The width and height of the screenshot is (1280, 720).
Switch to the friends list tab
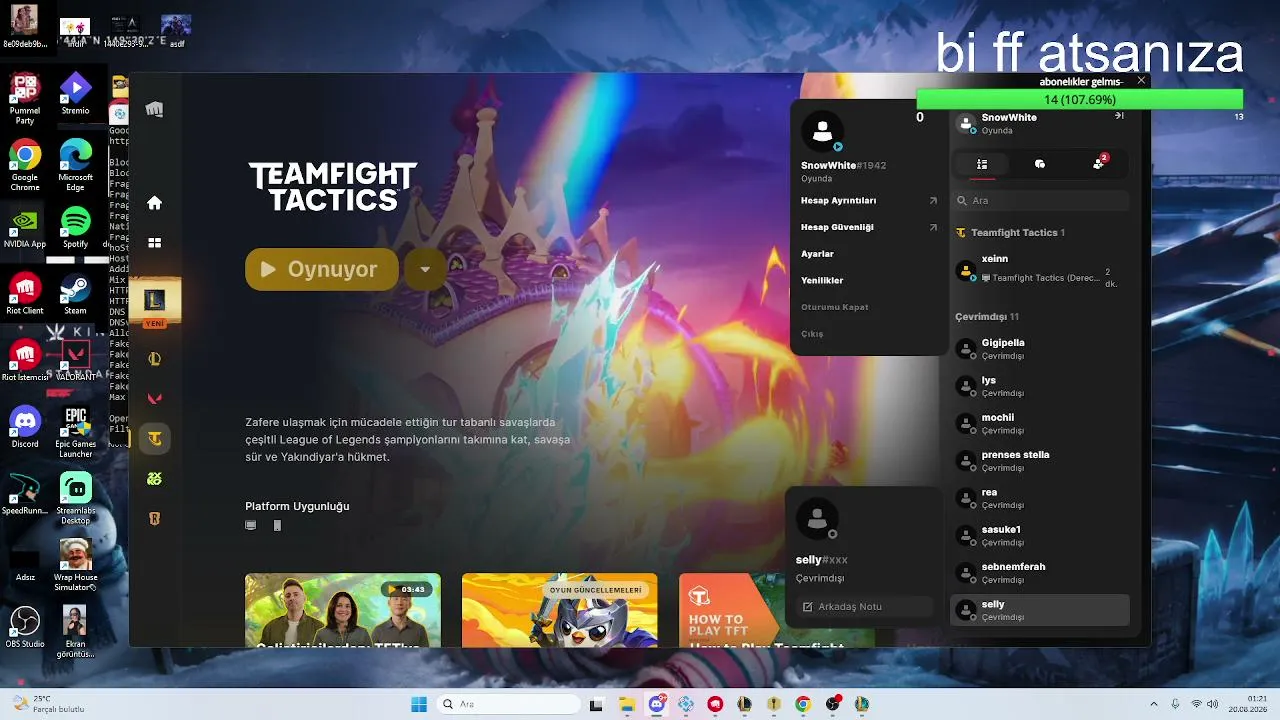(x=982, y=164)
